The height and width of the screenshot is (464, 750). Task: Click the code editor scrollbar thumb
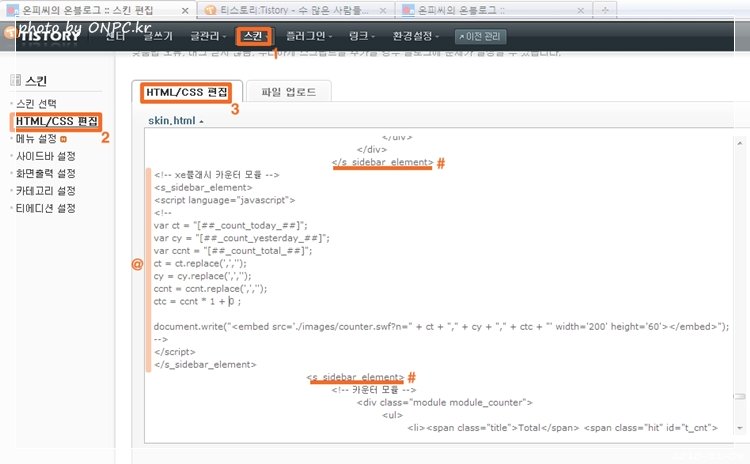pos(740,396)
